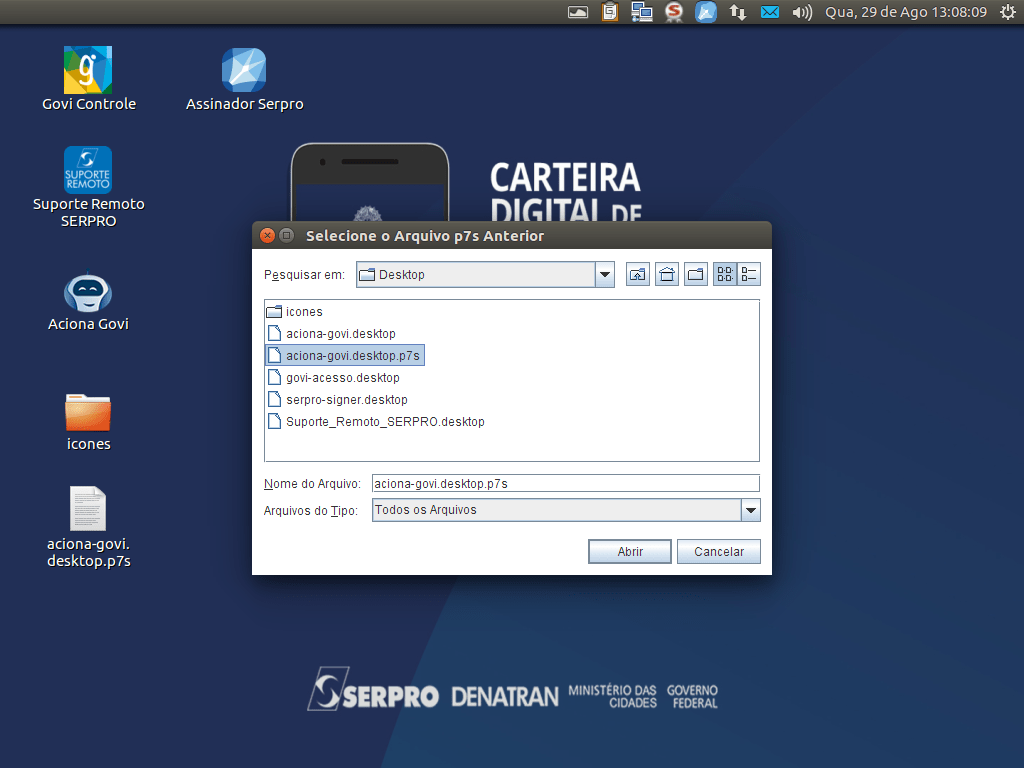Open the sound volume indicator
Image resolution: width=1024 pixels, height=768 pixels.
click(802, 12)
